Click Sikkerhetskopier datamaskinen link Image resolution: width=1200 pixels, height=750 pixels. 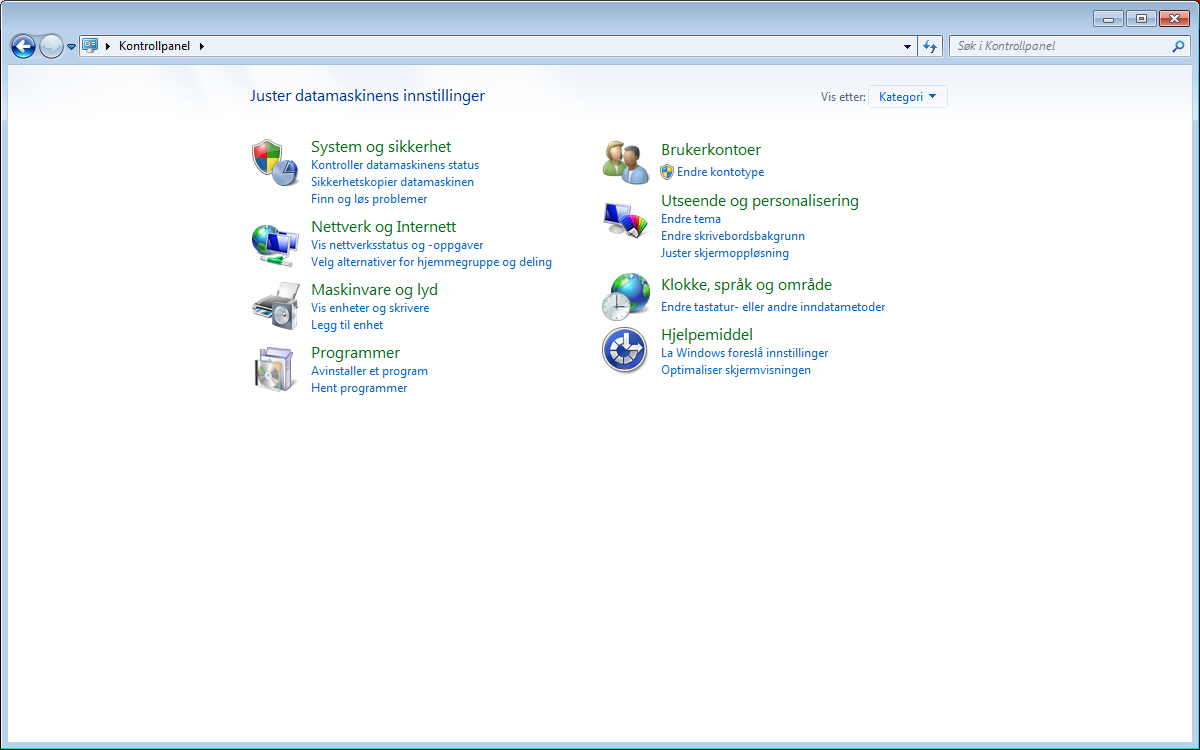(392, 182)
